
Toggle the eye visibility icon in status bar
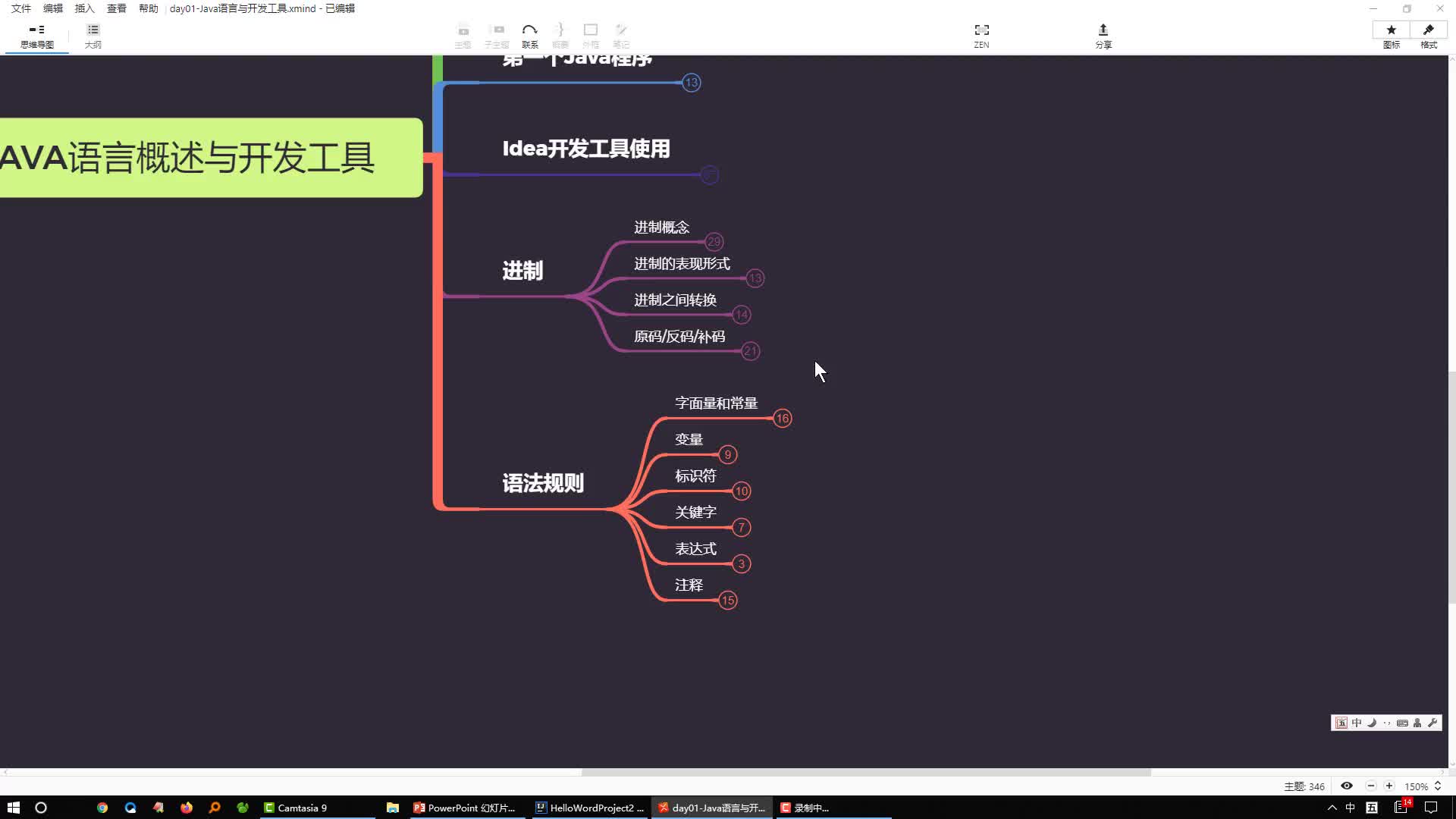point(1347,786)
